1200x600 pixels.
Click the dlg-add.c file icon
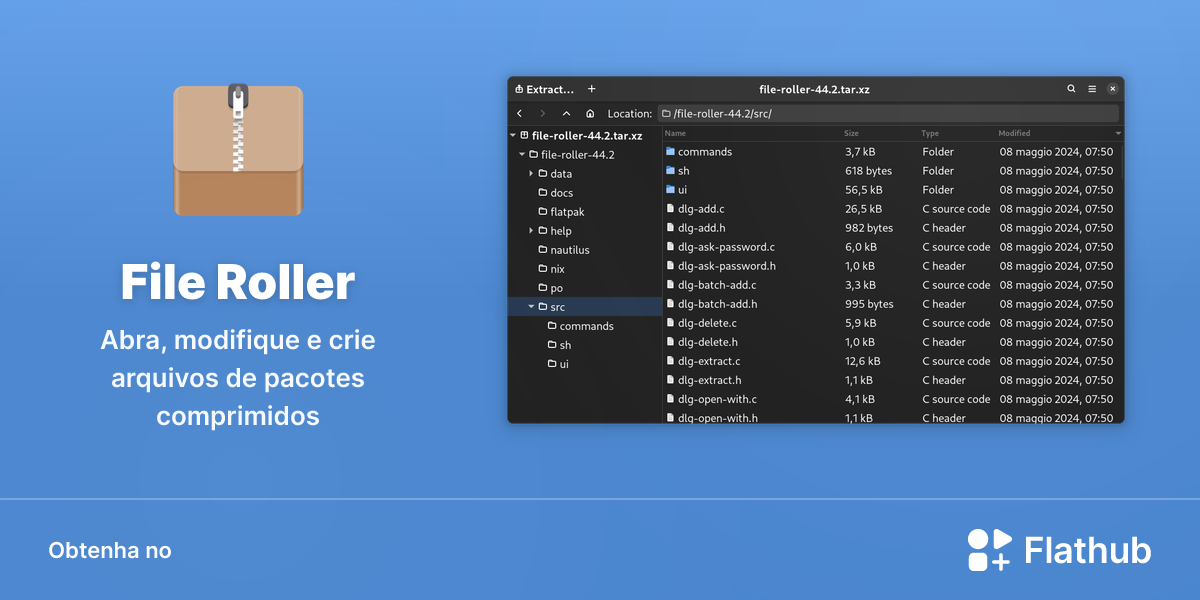coord(670,209)
